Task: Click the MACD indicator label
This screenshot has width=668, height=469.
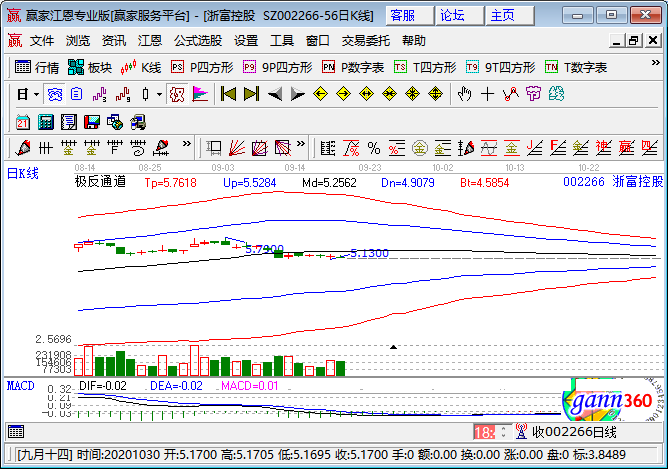Action: [x=20, y=386]
